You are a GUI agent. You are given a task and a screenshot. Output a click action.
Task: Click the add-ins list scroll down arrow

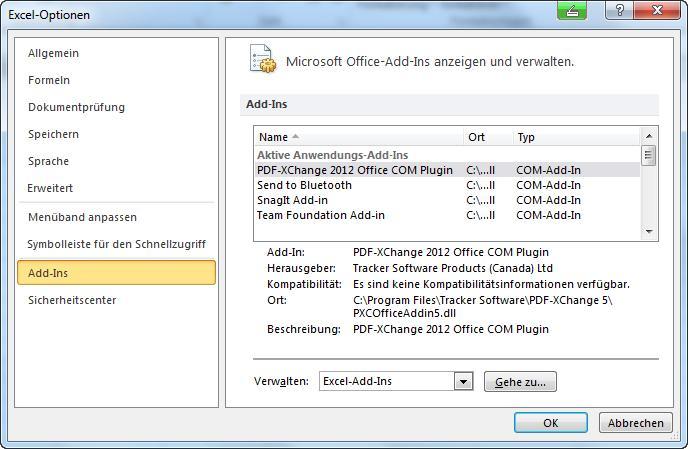point(649,231)
